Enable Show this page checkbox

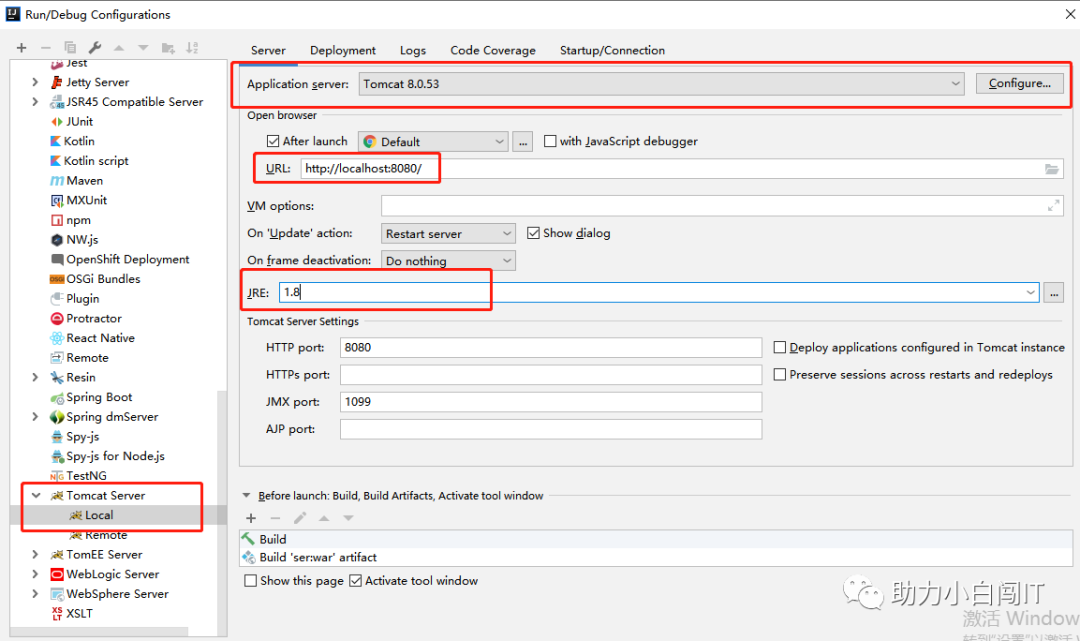[251, 581]
